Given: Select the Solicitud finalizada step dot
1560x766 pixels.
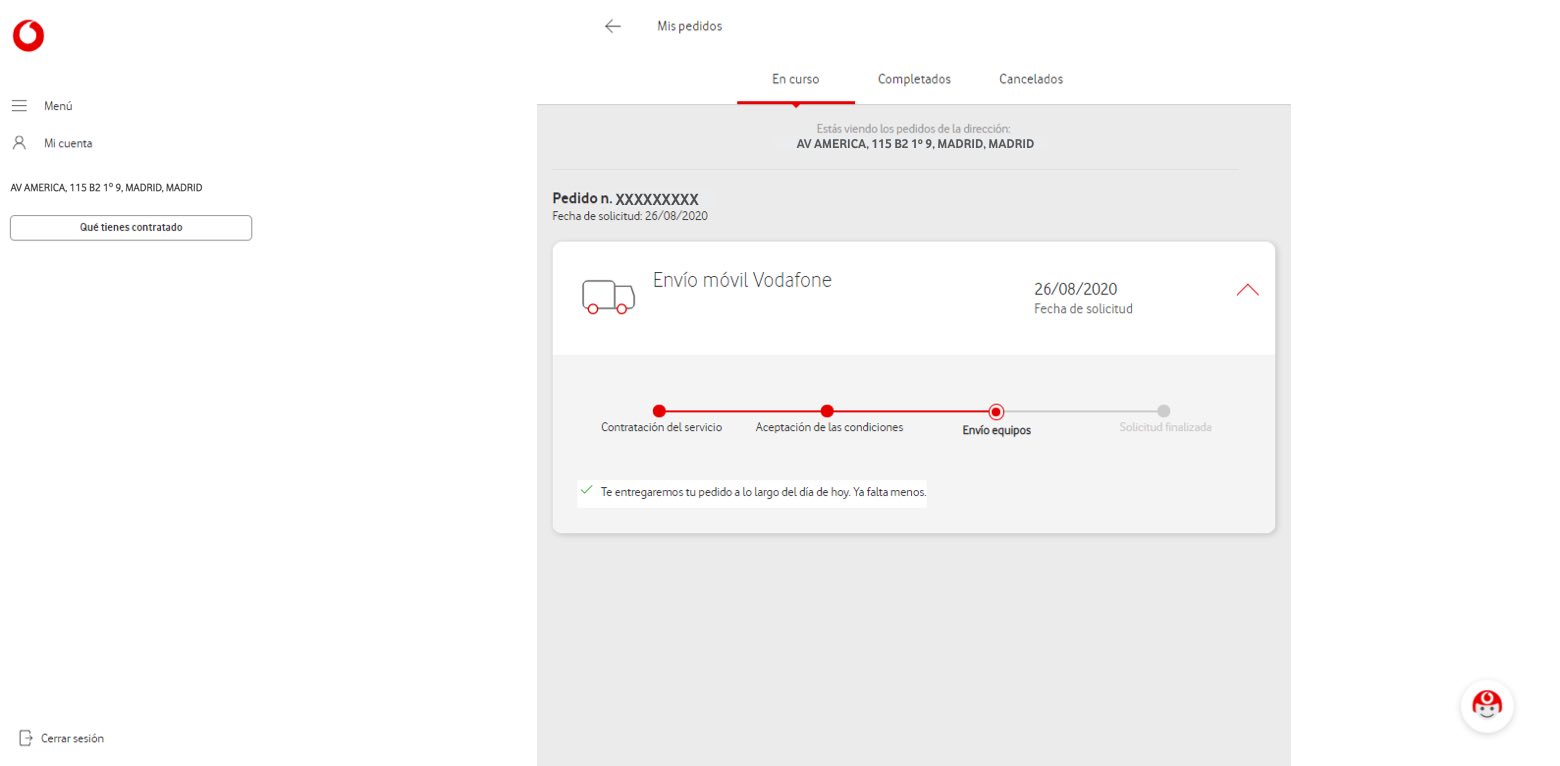Looking at the screenshot, I should pyautogui.click(x=1164, y=411).
